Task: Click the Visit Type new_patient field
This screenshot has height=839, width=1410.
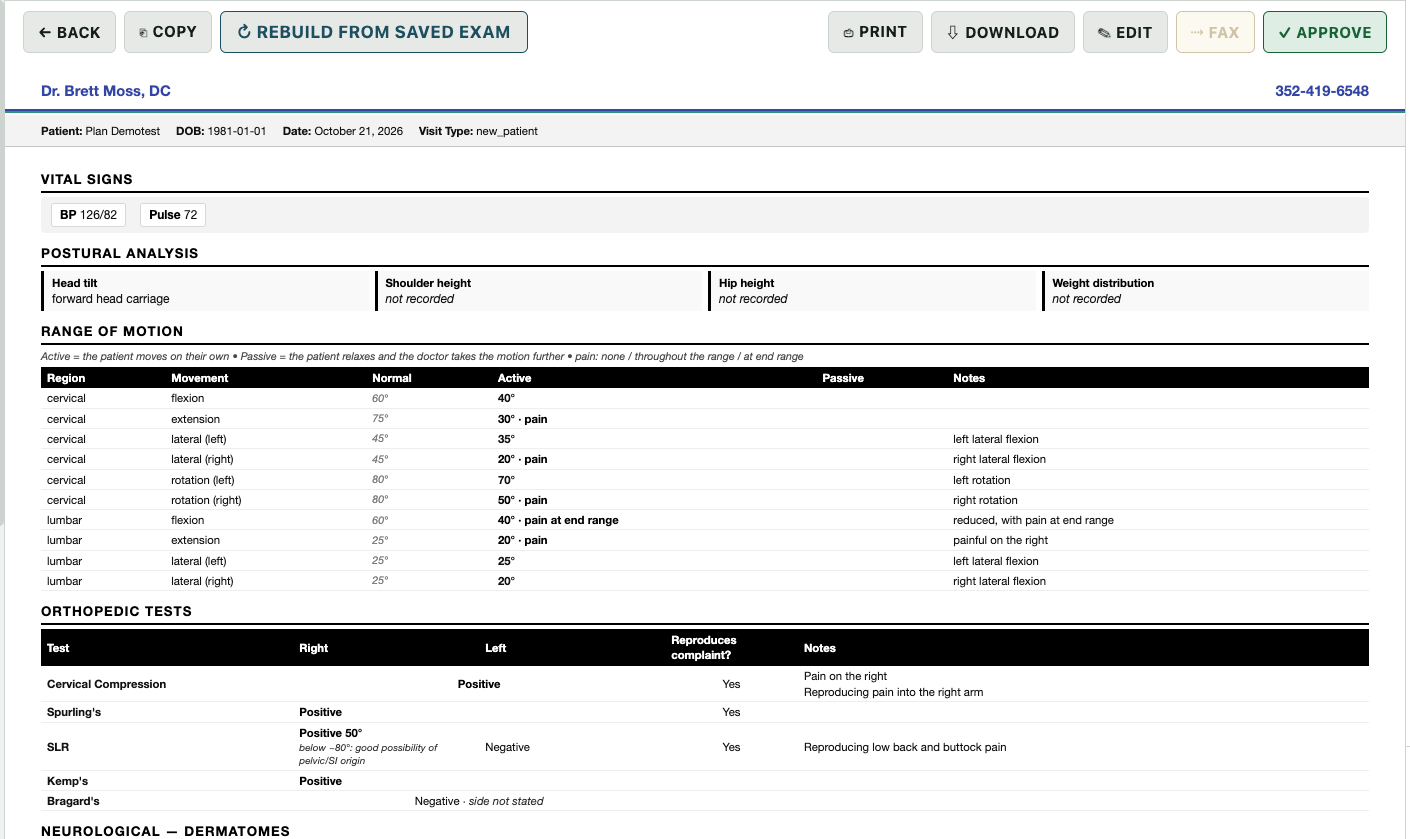Action: coord(478,131)
